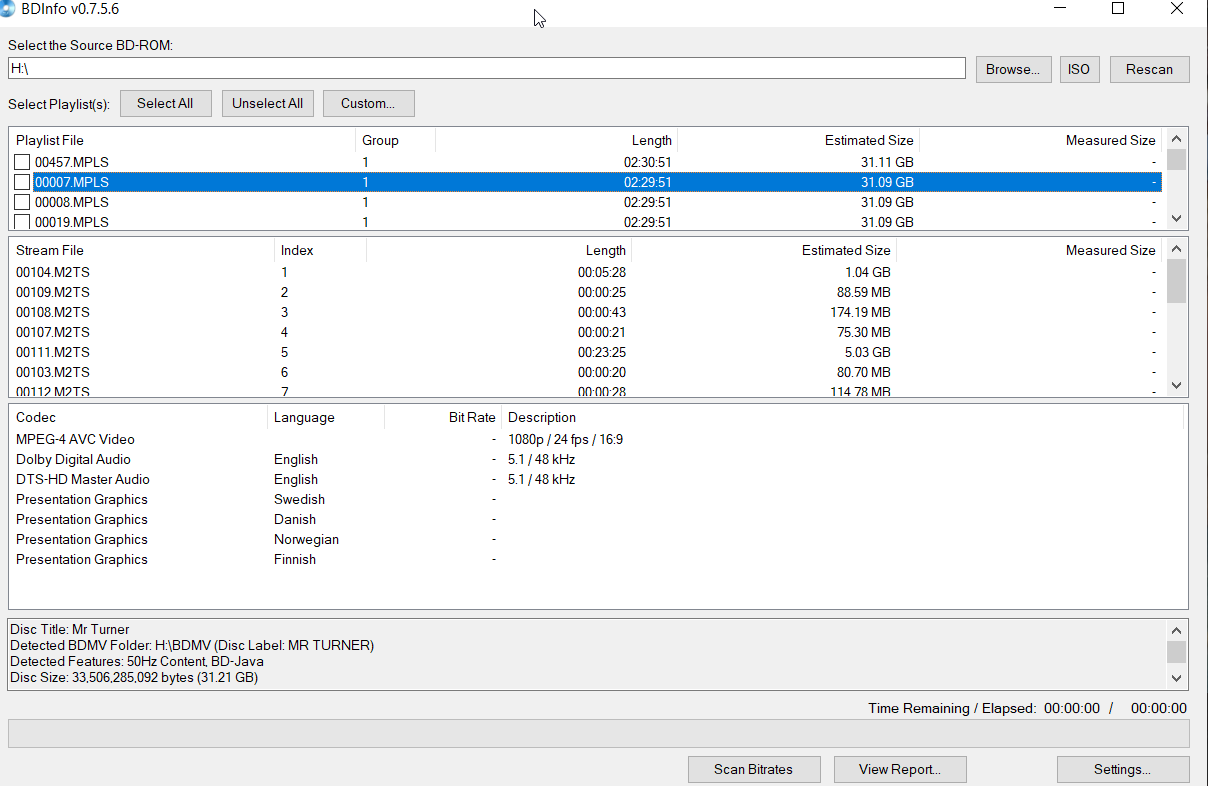Click Unselect All playlists
1208x786 pixels.
click(268, 103)
